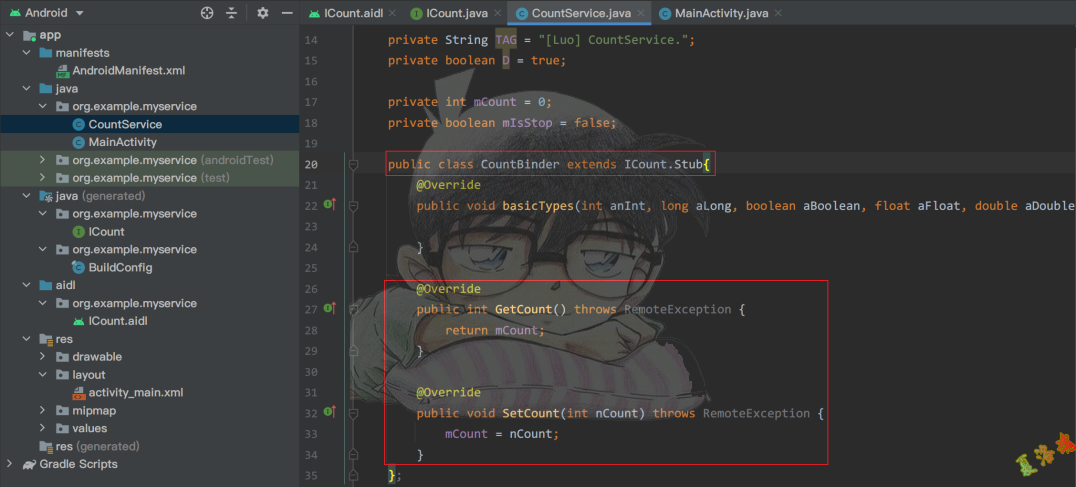Toggle code fold marker at line 20
The image size is (1076, 487).
pos(353,164)
